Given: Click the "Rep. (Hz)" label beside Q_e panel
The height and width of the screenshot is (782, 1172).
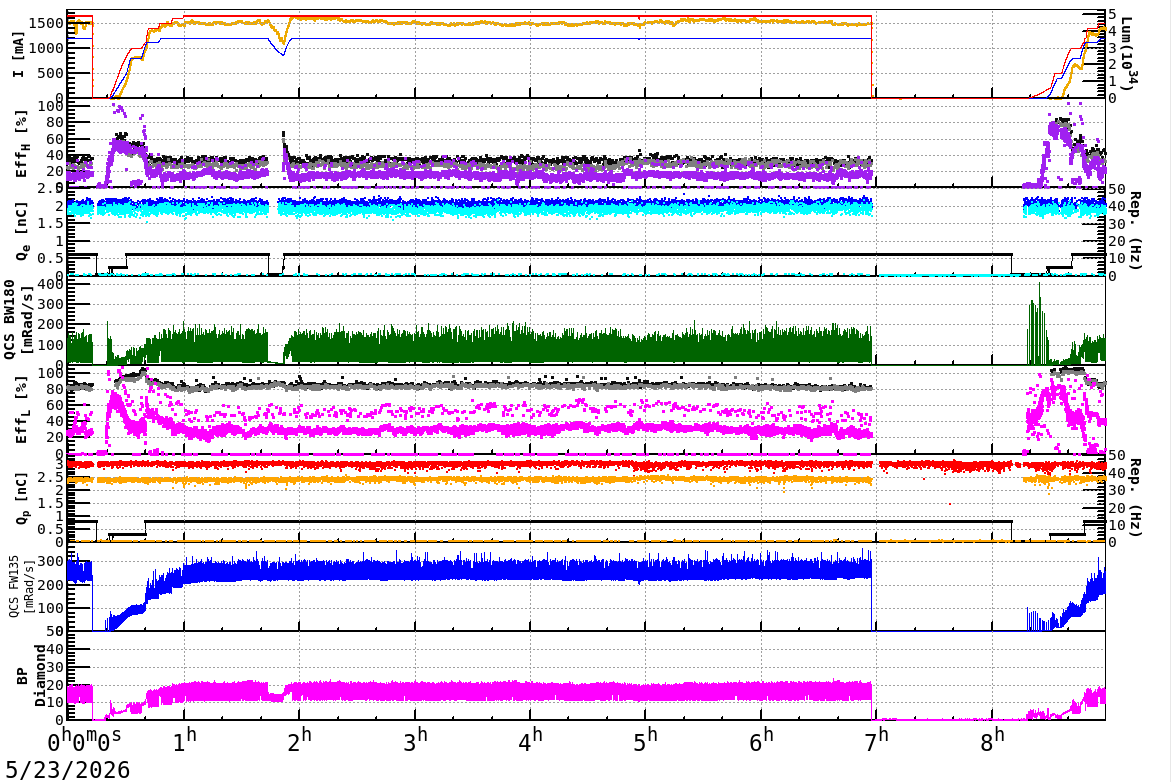Looking at the screenshot, I should [1135, 231].
